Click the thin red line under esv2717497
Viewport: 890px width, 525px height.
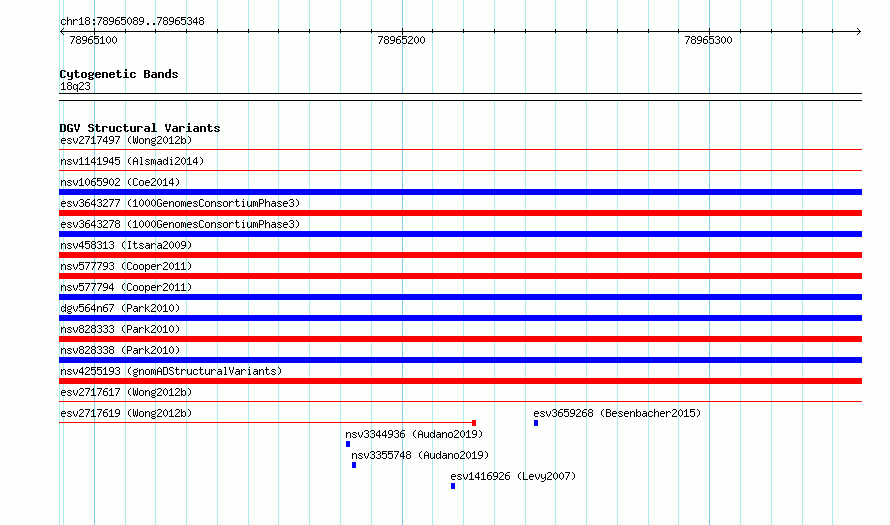pos(460,150)
